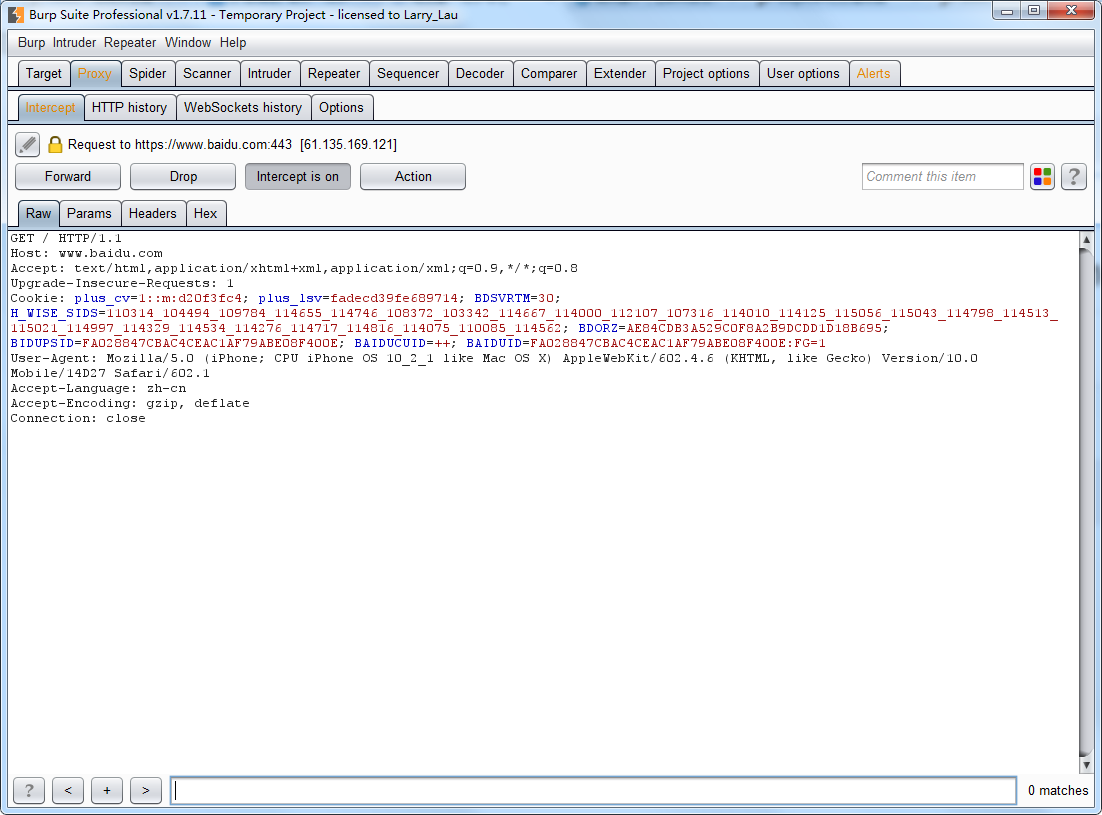Viewport: 1102px width, 815px height.
Task: Toggle the Intercept is on button
Action: pyautogui.click(x=297, y=177)
